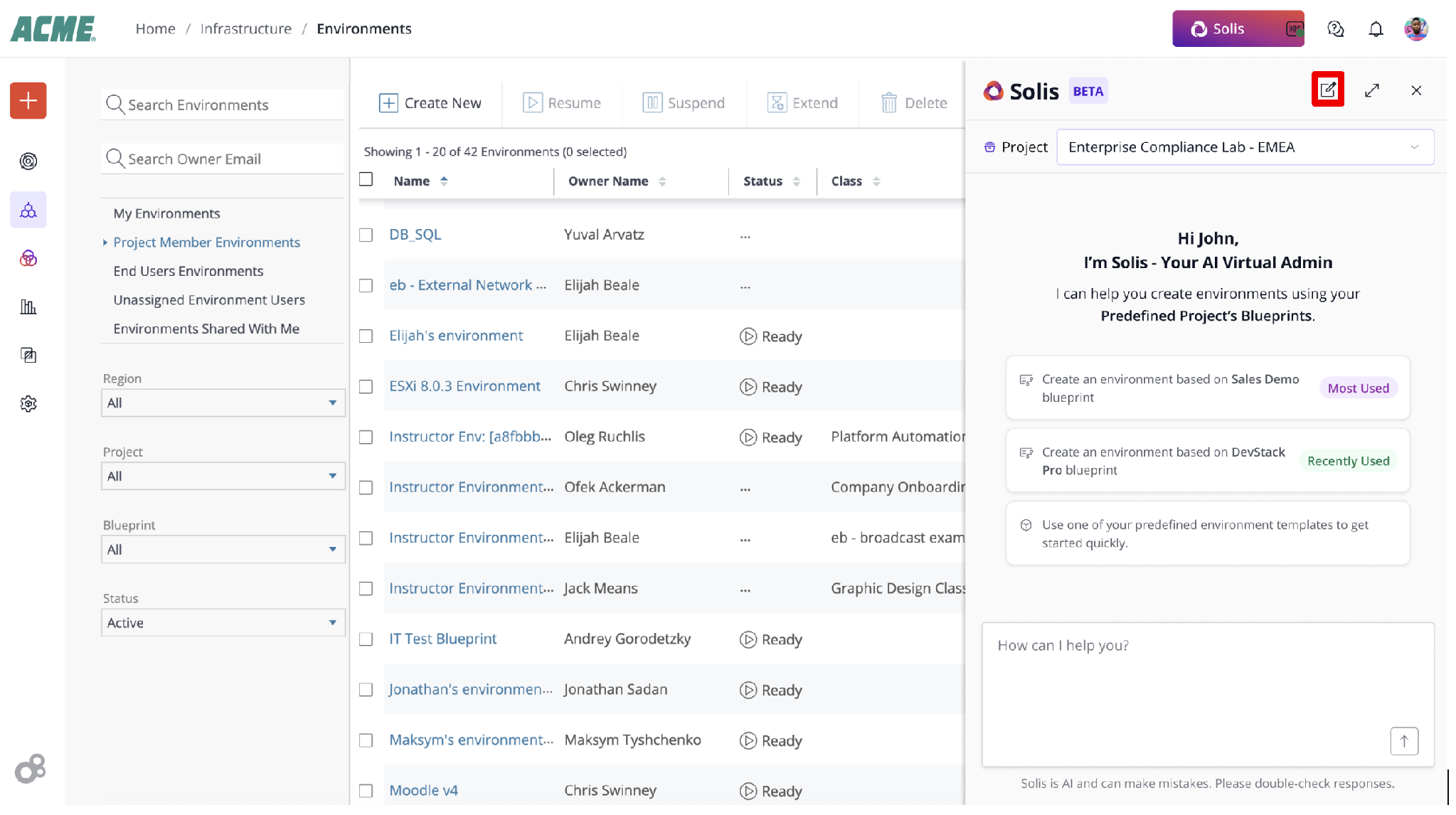Click the Extend toolbar button

coord(802,103)
